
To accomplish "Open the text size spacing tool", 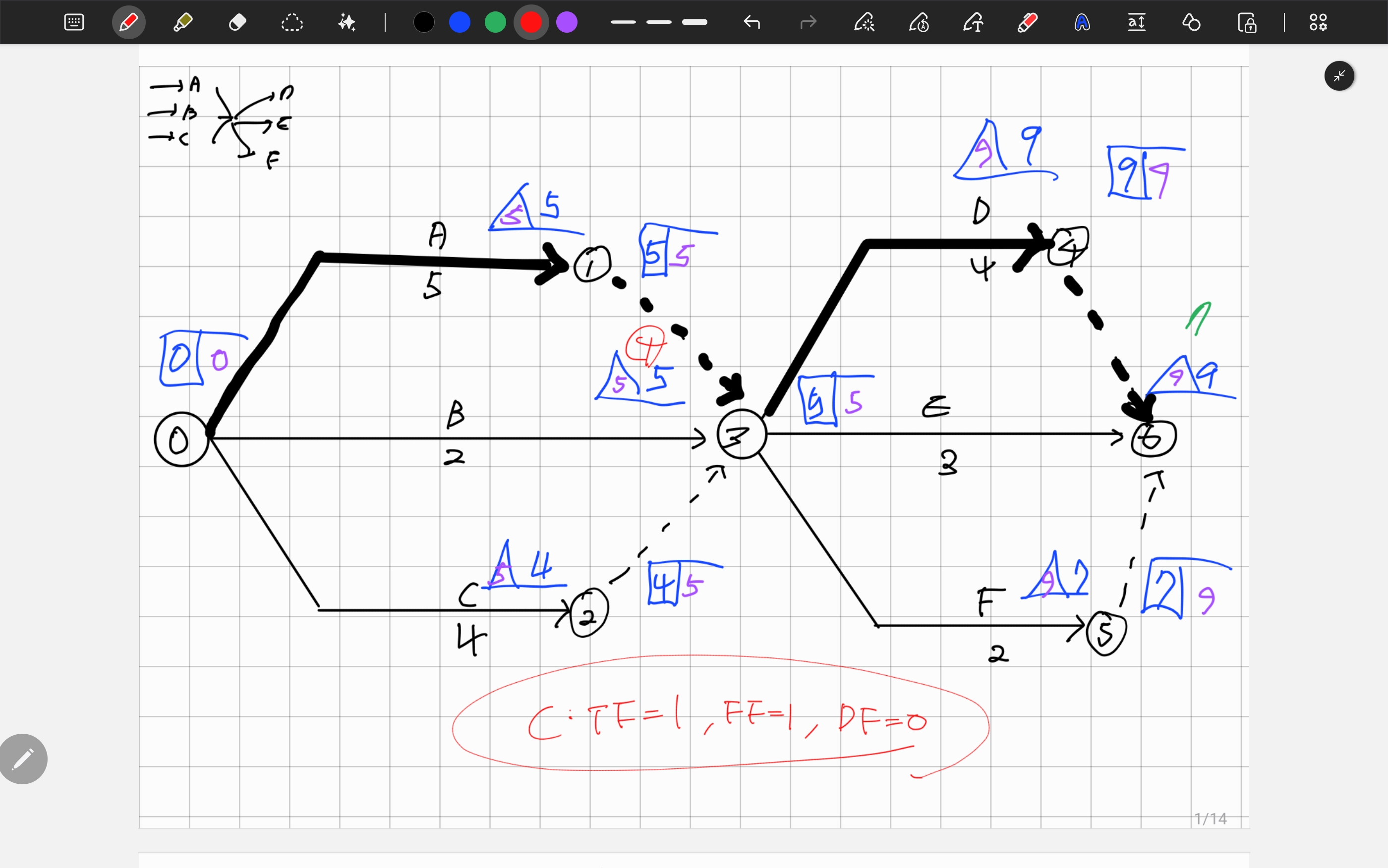I will point(1137,22).
